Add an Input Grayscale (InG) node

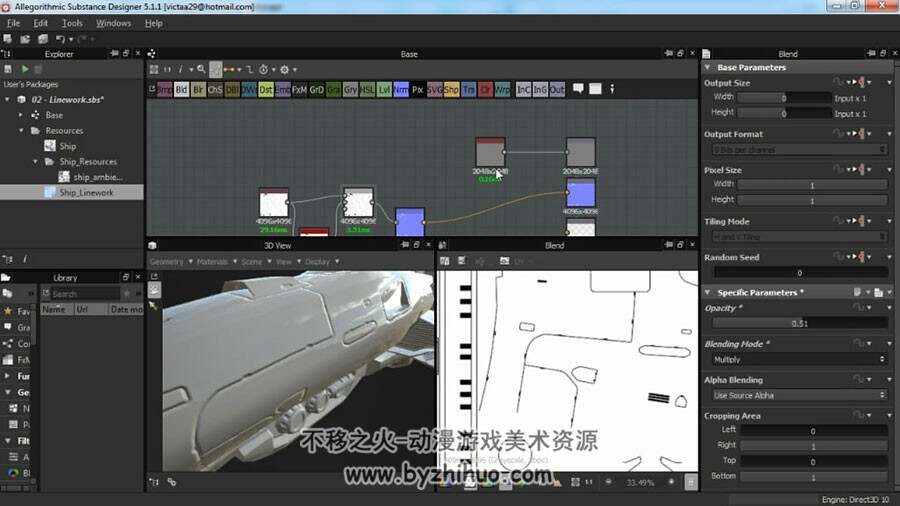(540, 89)
